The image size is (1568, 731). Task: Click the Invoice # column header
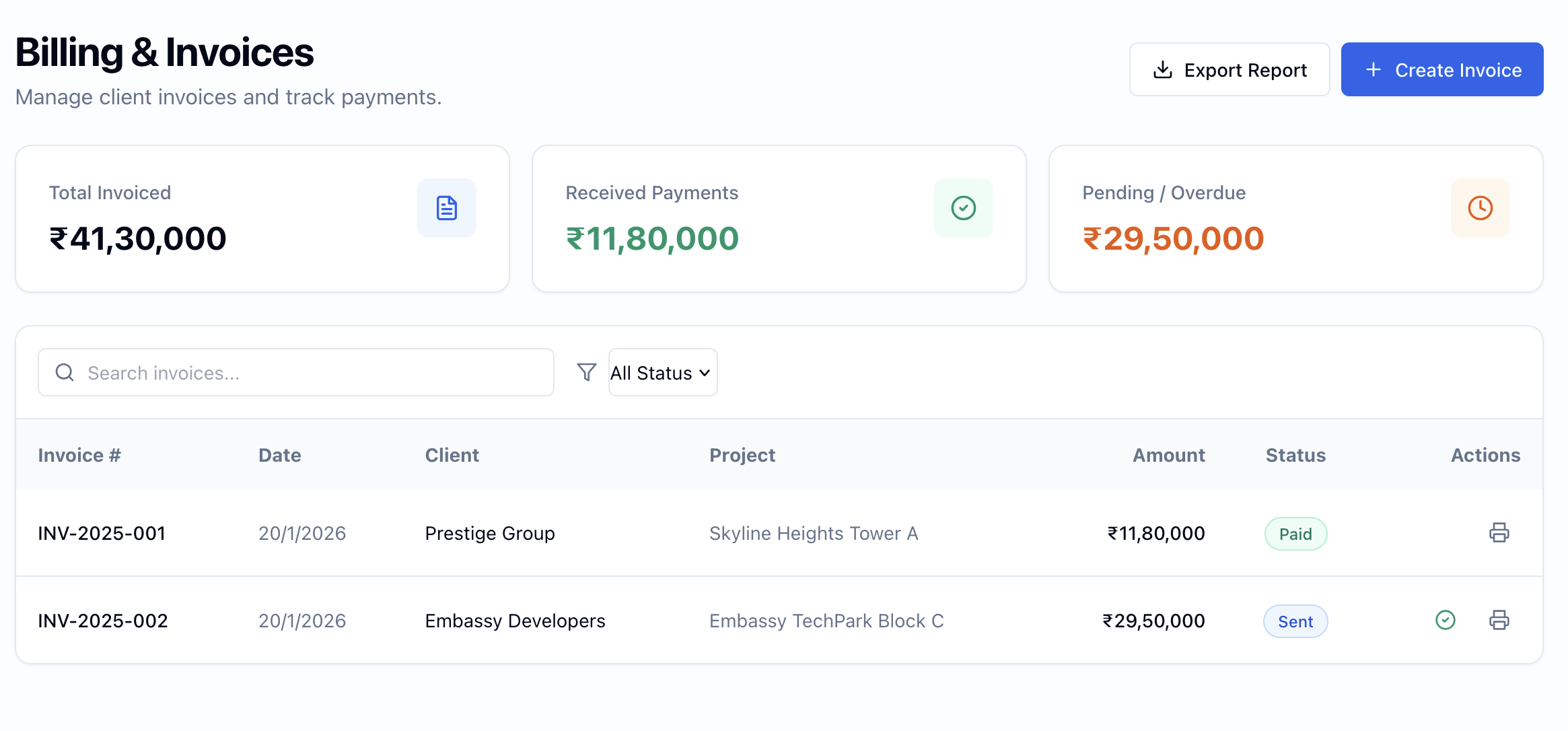(x=79, y=455)
